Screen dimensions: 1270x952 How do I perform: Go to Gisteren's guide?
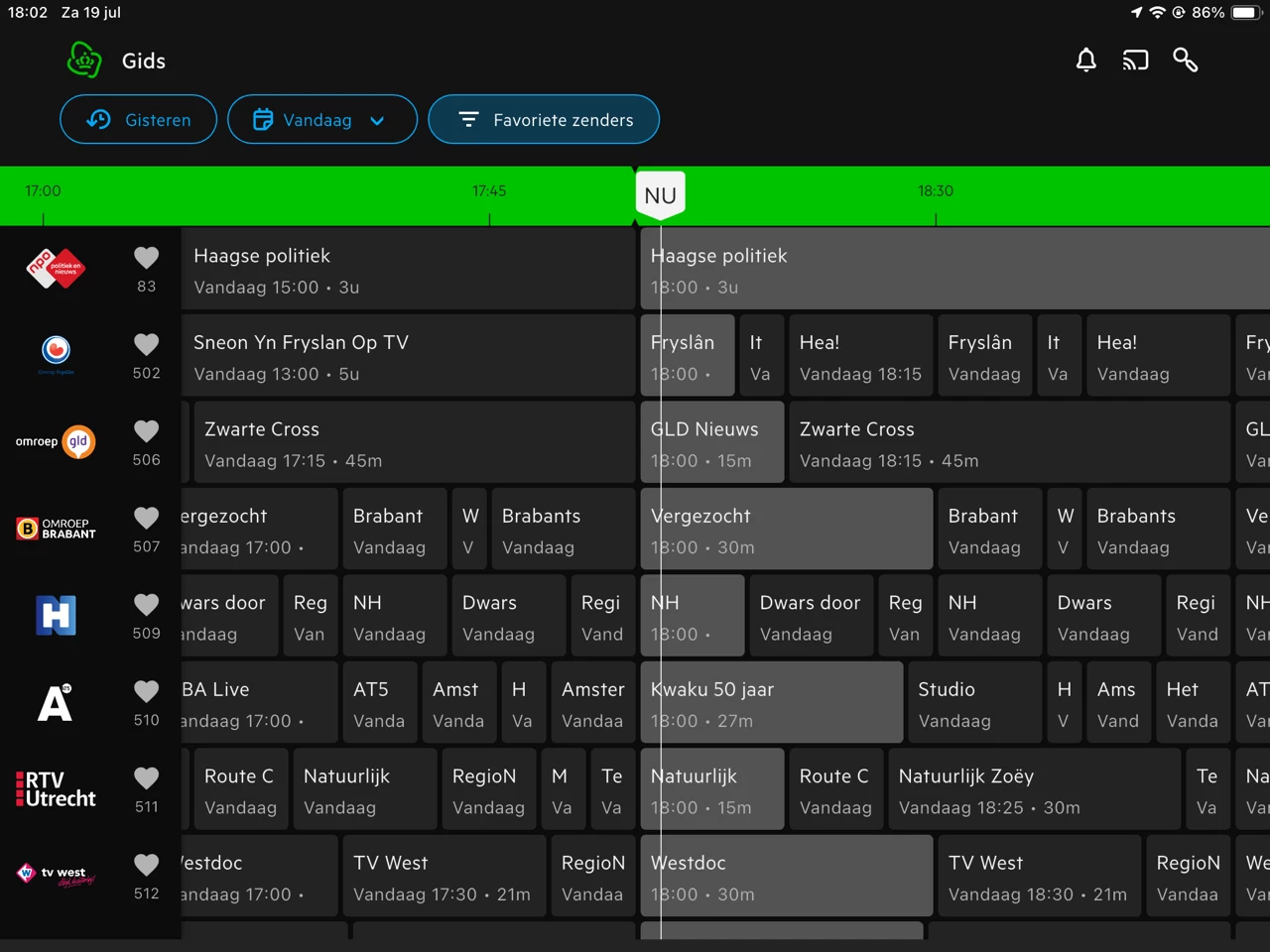(x=138, y=119)
